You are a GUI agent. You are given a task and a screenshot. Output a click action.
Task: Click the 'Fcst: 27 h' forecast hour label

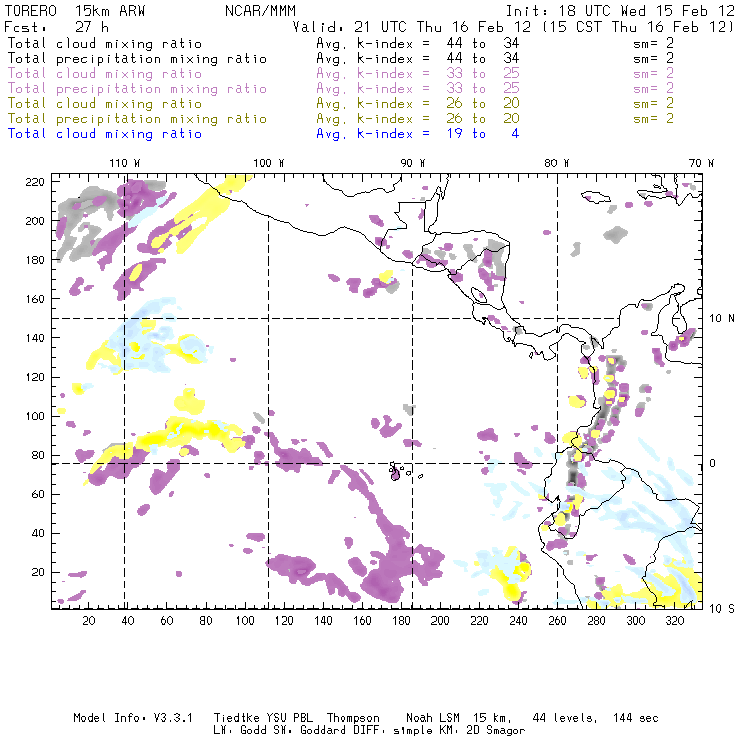pyautogui.click(x=57, y=27)
